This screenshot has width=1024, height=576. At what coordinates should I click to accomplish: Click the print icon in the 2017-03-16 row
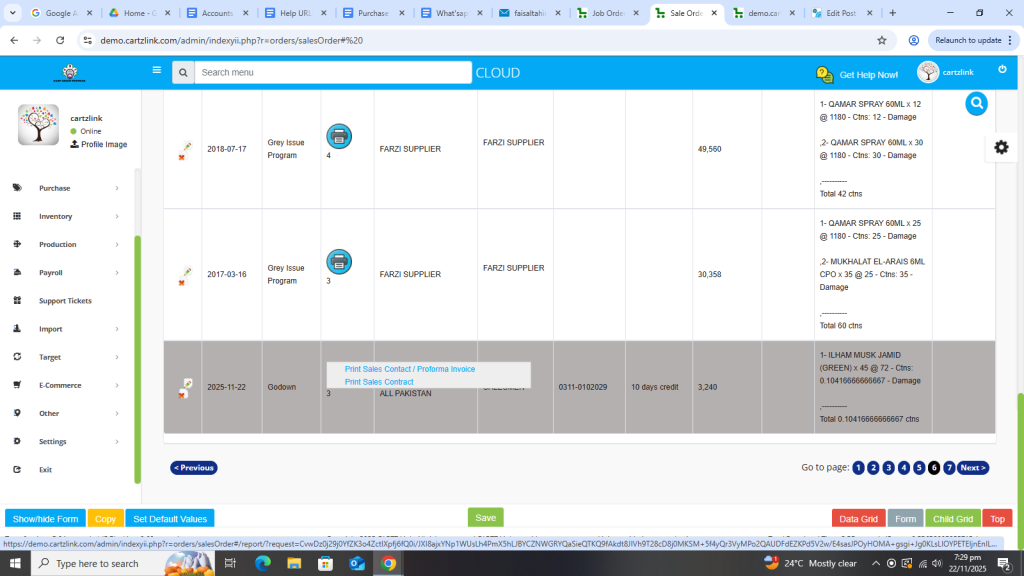click(339, 262)
